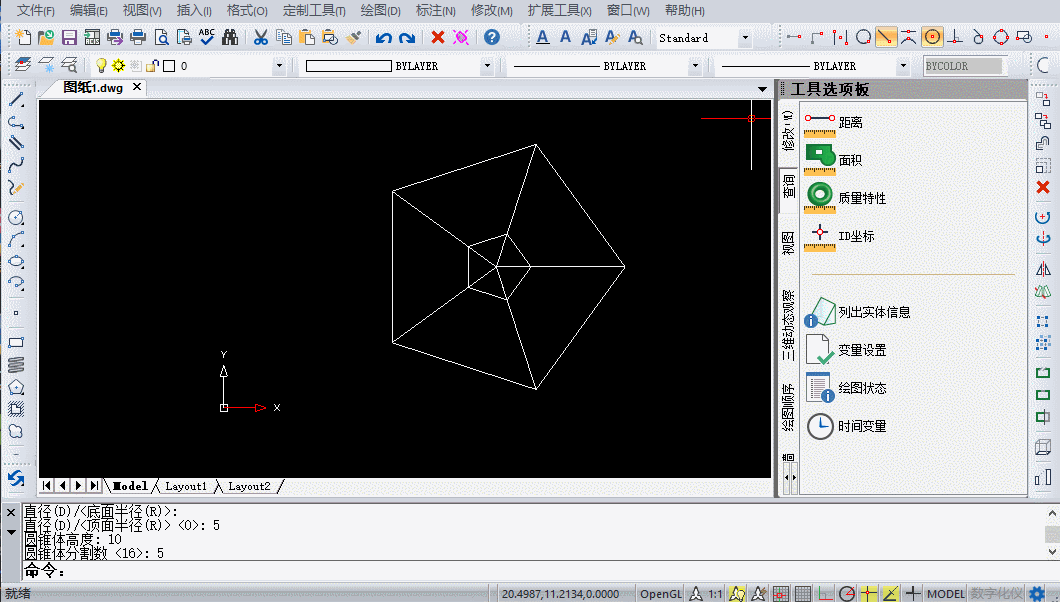This screenshot has height=602, width=1060.
Task: Open the 绘图(D) menu
Action: click(381, 10)
